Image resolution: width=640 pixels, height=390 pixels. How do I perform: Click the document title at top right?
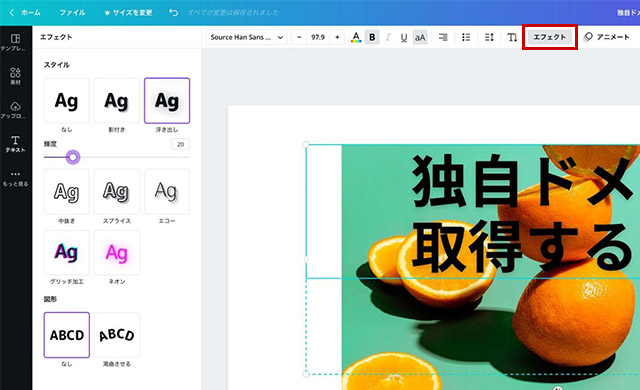(628, 13)
